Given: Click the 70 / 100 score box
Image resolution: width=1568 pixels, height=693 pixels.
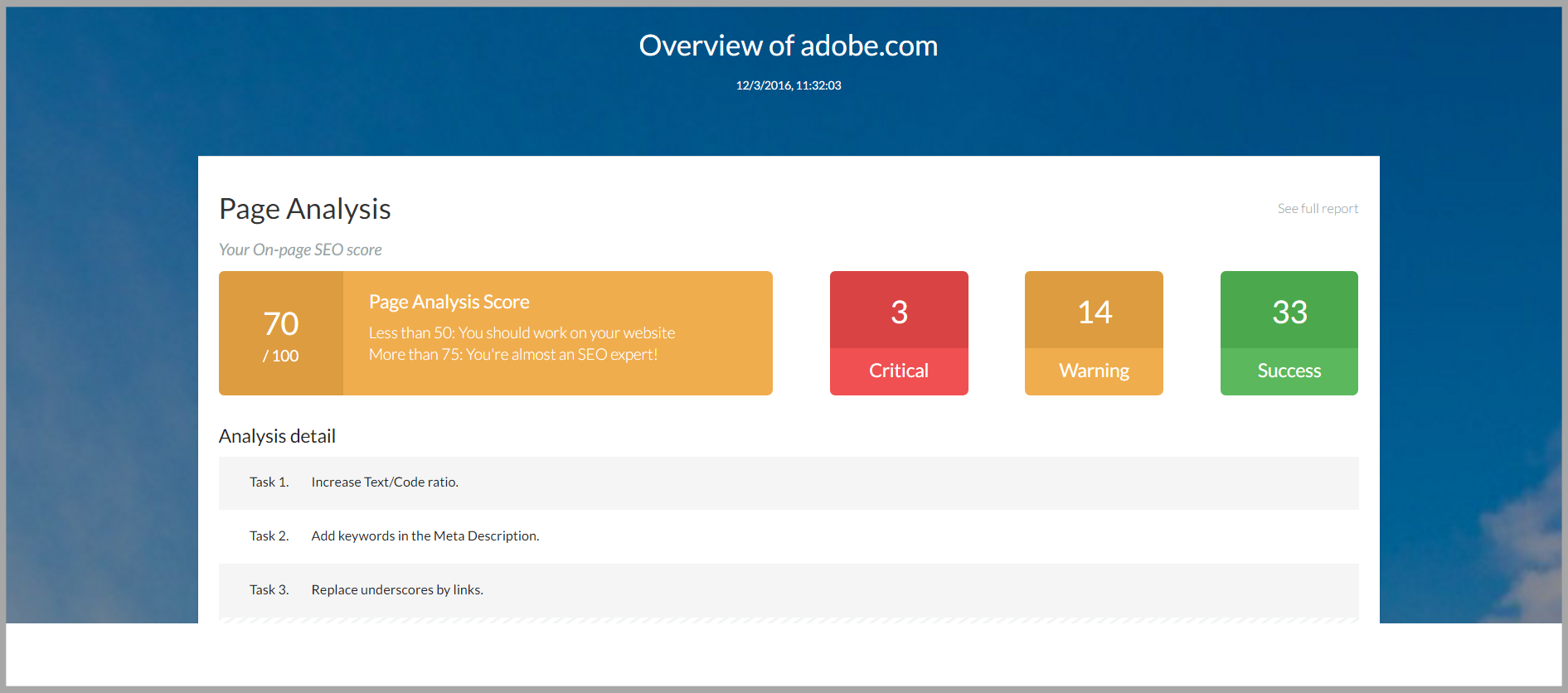Looking at the screenshot, I should point(281,333).
